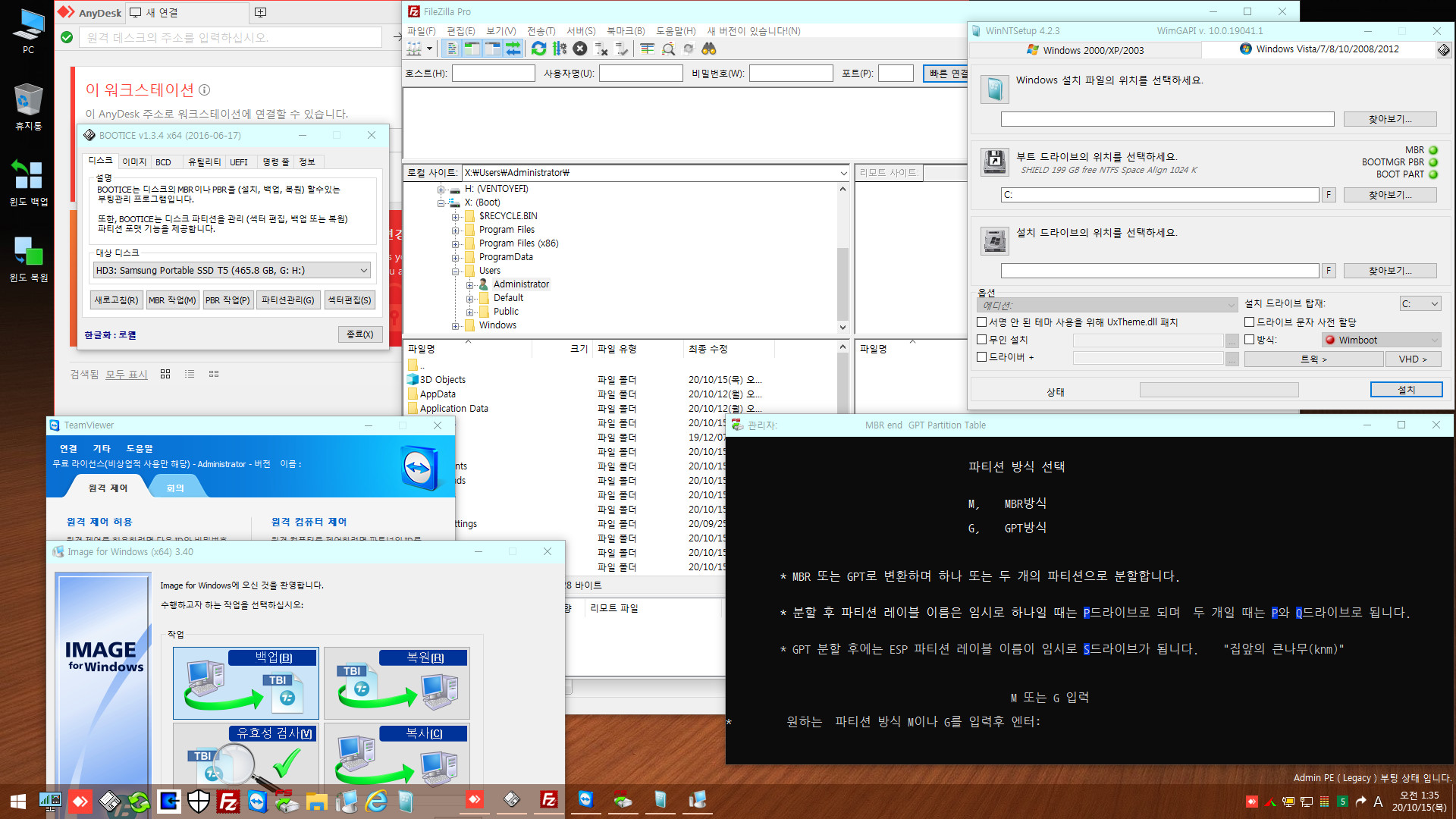Click Windows Start button on taskbar
The height and width of the screenshot is (819, 1456).
(x=18, y=802)
